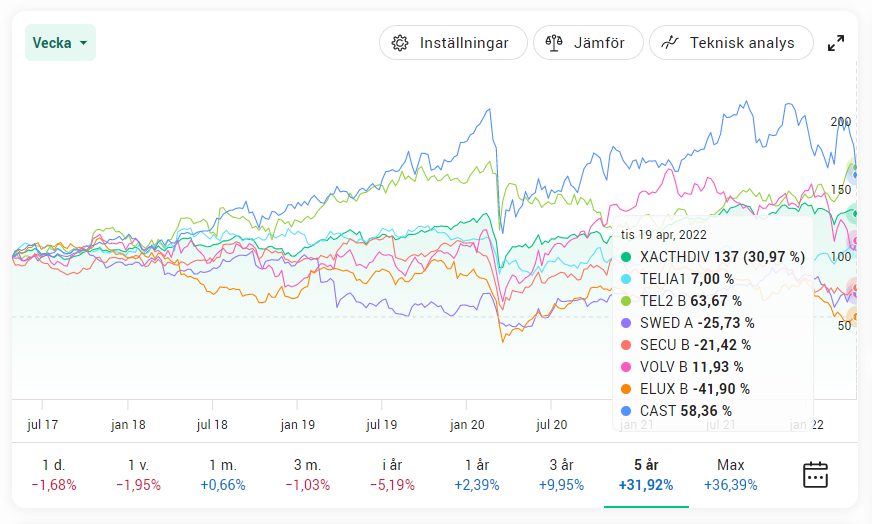Open the Vecka interval dropdown
Image resolution: width=872 pixels, height=524 pixels.
pyautogui.click(x=60, y=43)
